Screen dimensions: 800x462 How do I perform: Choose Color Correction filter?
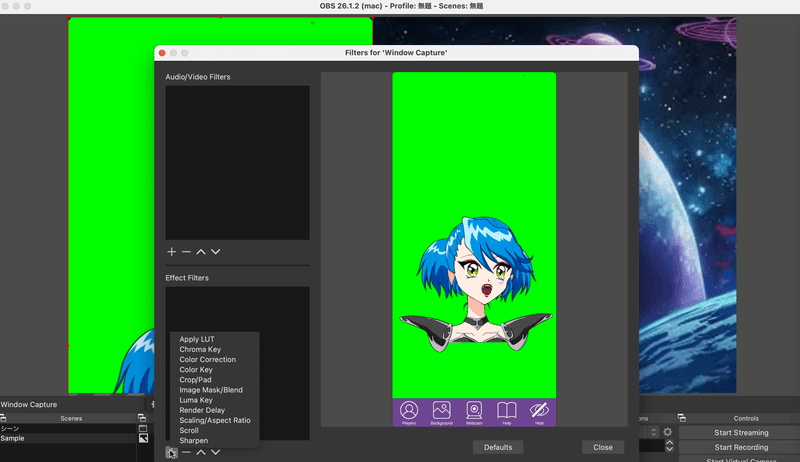208,360
